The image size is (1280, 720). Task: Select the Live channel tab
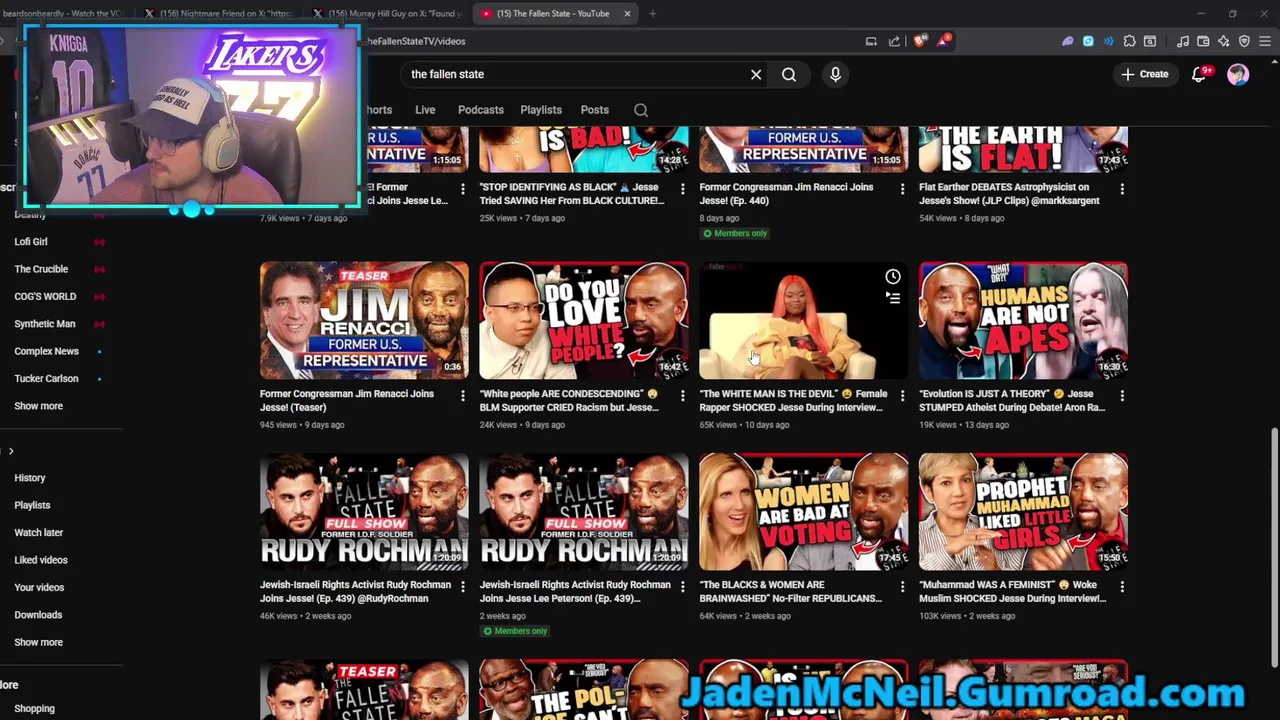[425, 110]
